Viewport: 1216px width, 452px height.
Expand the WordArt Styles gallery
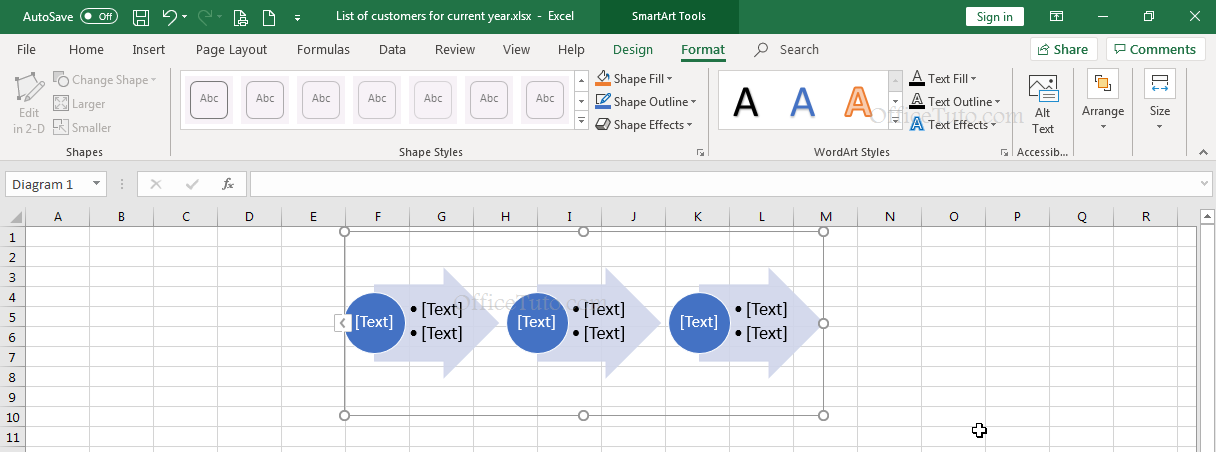pos(895,121)
